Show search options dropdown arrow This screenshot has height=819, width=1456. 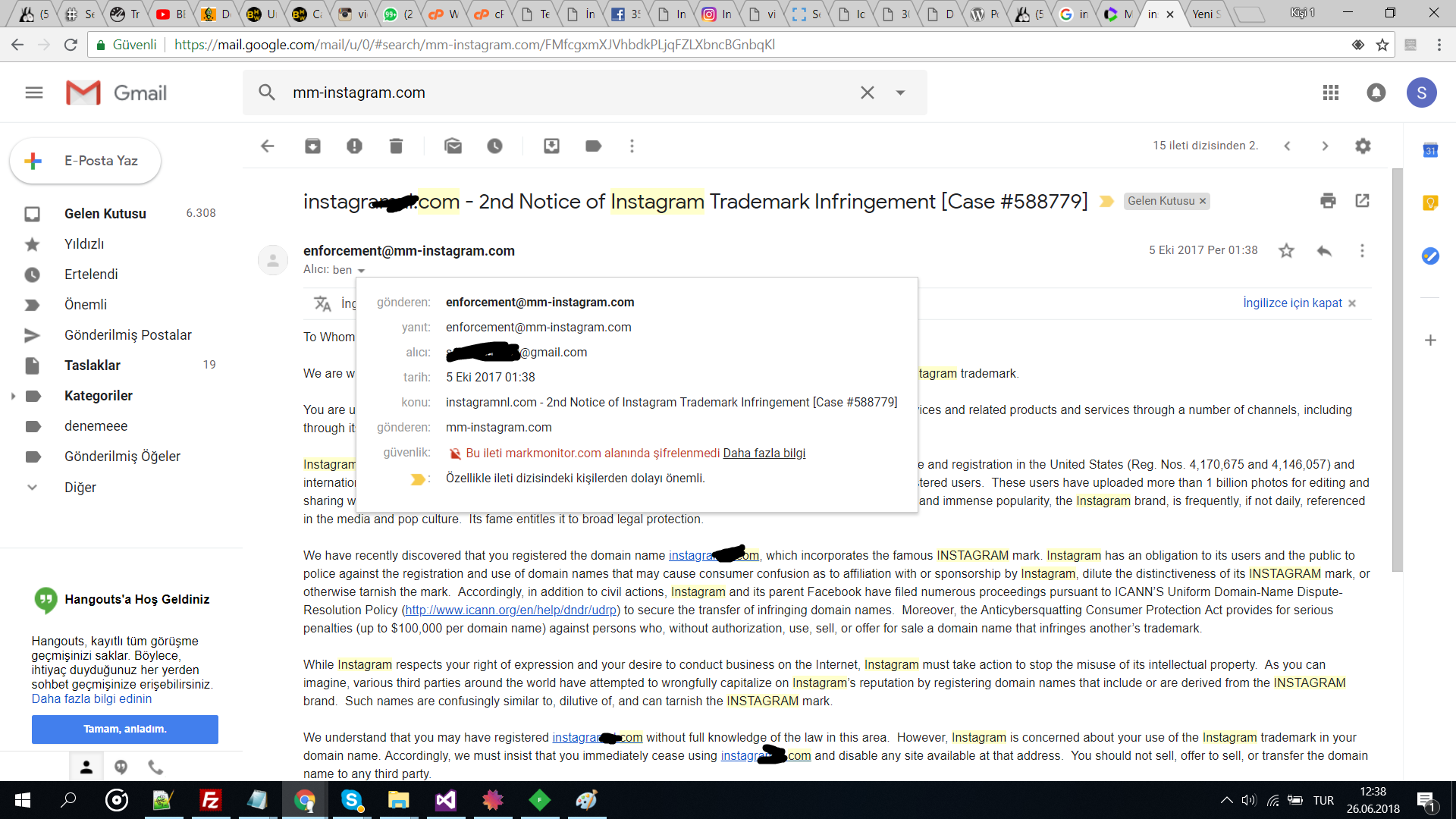tap(901, 93)
